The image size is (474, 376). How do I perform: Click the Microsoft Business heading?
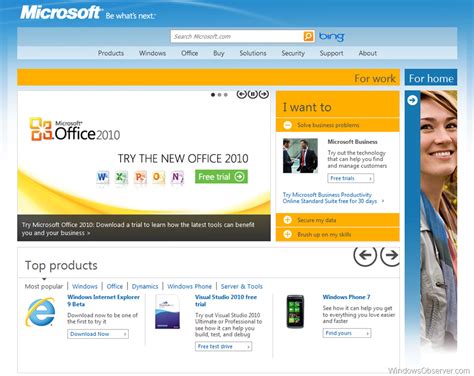click(x=352, y=142)
